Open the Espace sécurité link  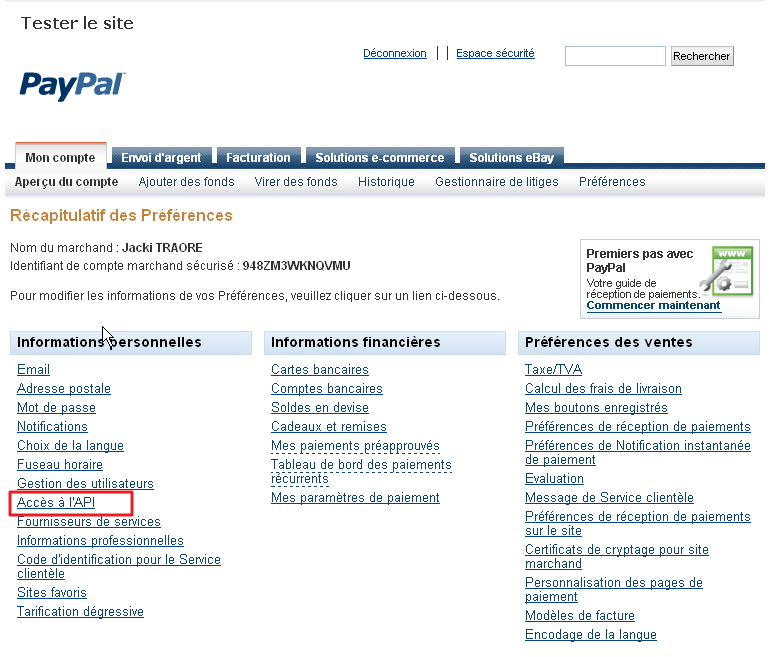pyautogui.click(x=495, y=54)
